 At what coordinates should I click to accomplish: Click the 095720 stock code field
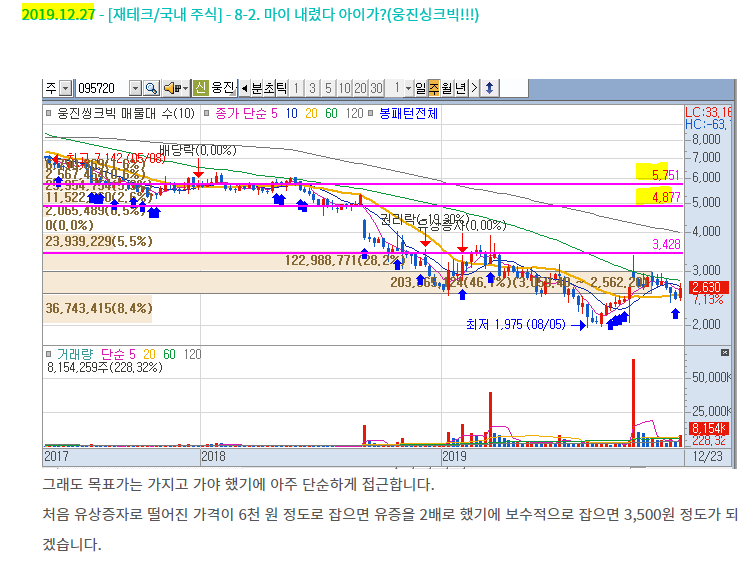point(102,88)
